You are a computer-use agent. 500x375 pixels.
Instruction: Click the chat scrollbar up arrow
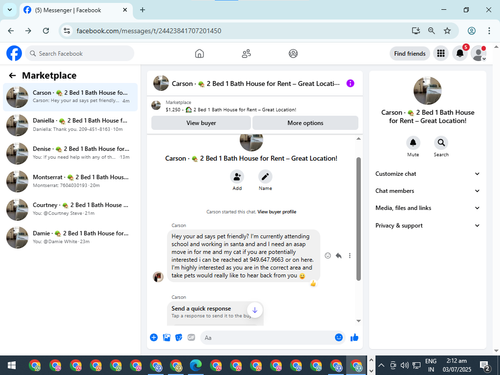[x=359, y=139]
